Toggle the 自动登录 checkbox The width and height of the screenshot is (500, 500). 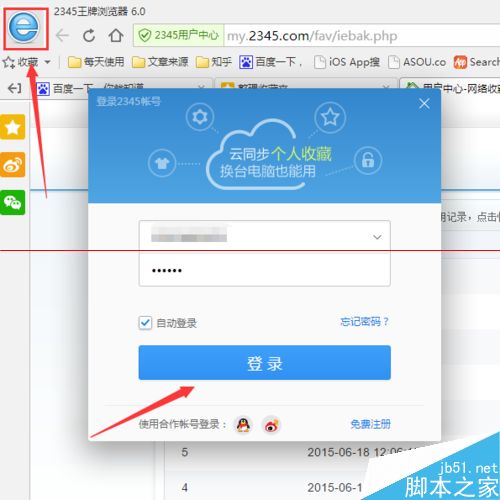pyautogui.click(x=145, y=323)
